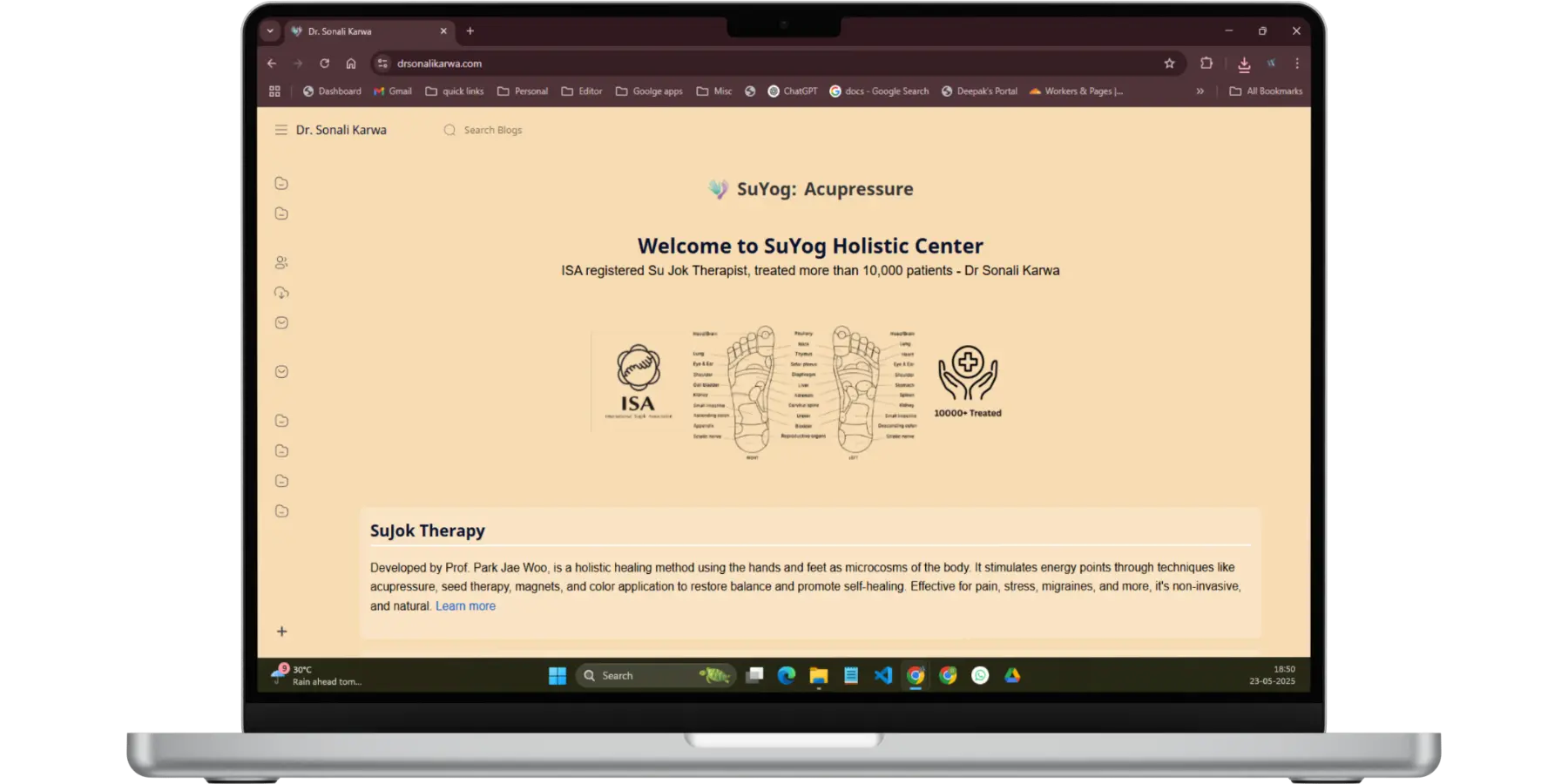Click the bottommost folder icon in left sidebar
The height and width of the screenshot is (784, 1568).
click(281, 511)
